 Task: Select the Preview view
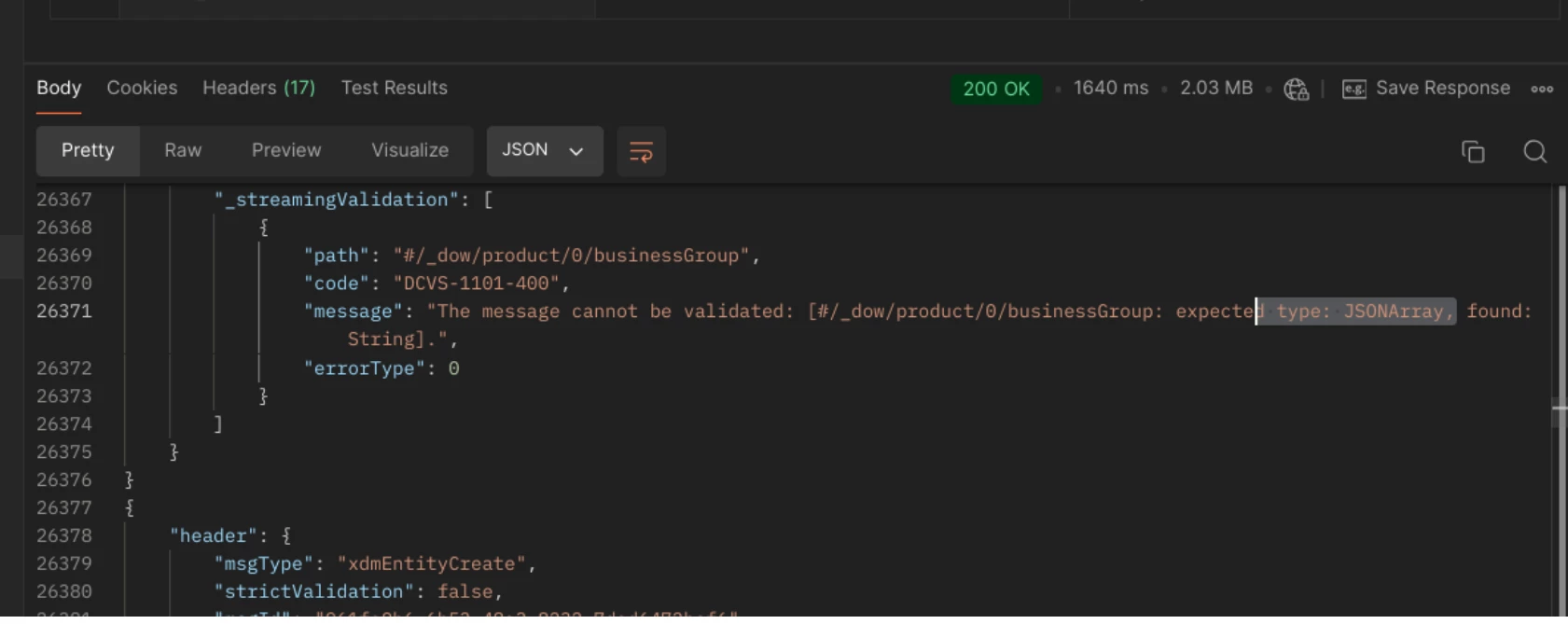click(x=286, y=150)
